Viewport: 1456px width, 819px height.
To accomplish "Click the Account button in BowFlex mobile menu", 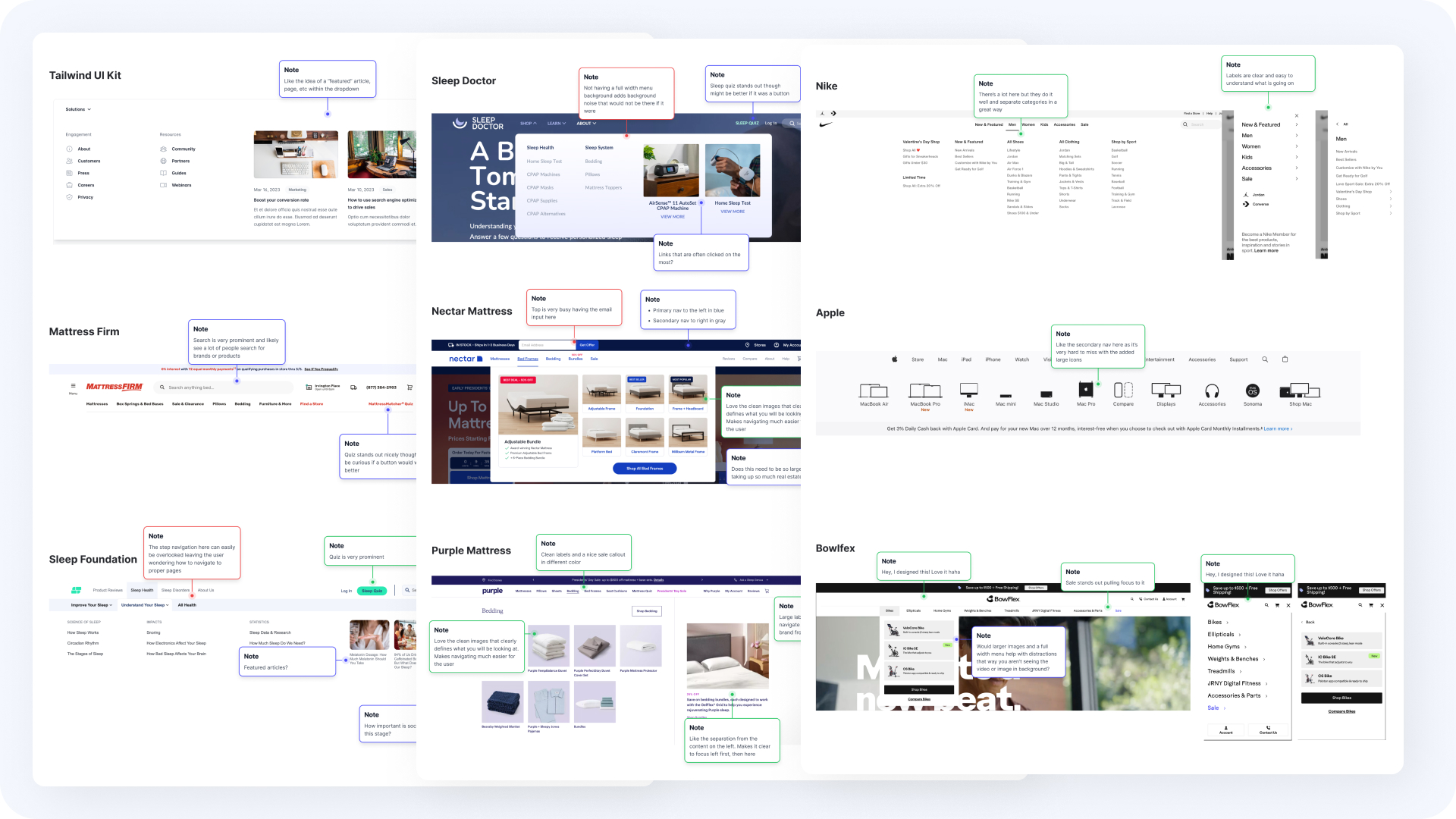I will 1226,730.
